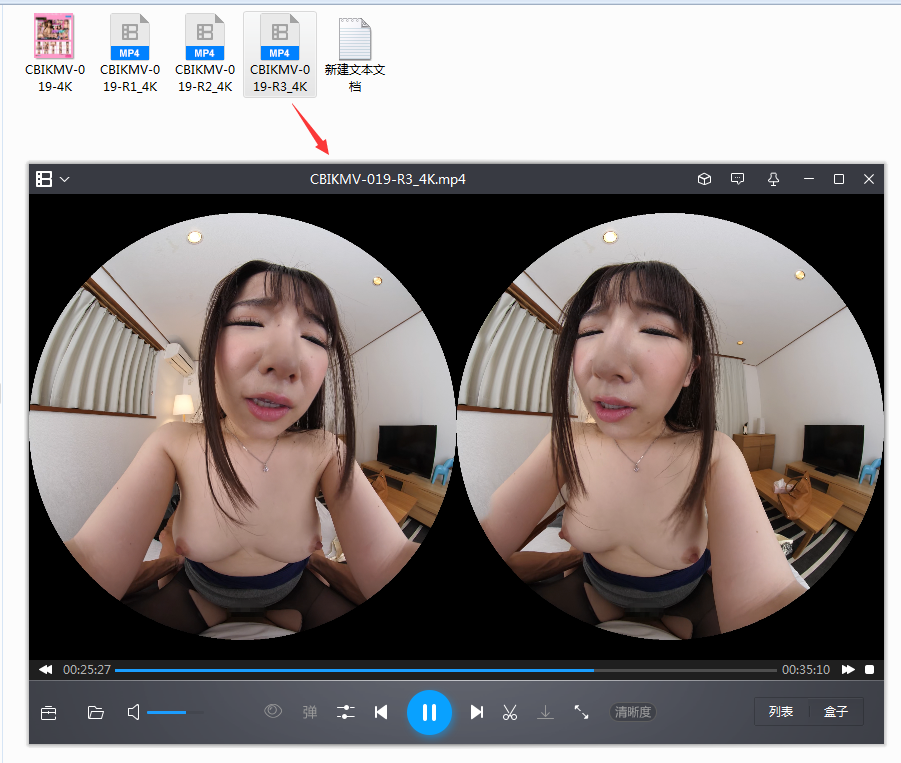Open the 清晰度 quality selector

(633, 712)
